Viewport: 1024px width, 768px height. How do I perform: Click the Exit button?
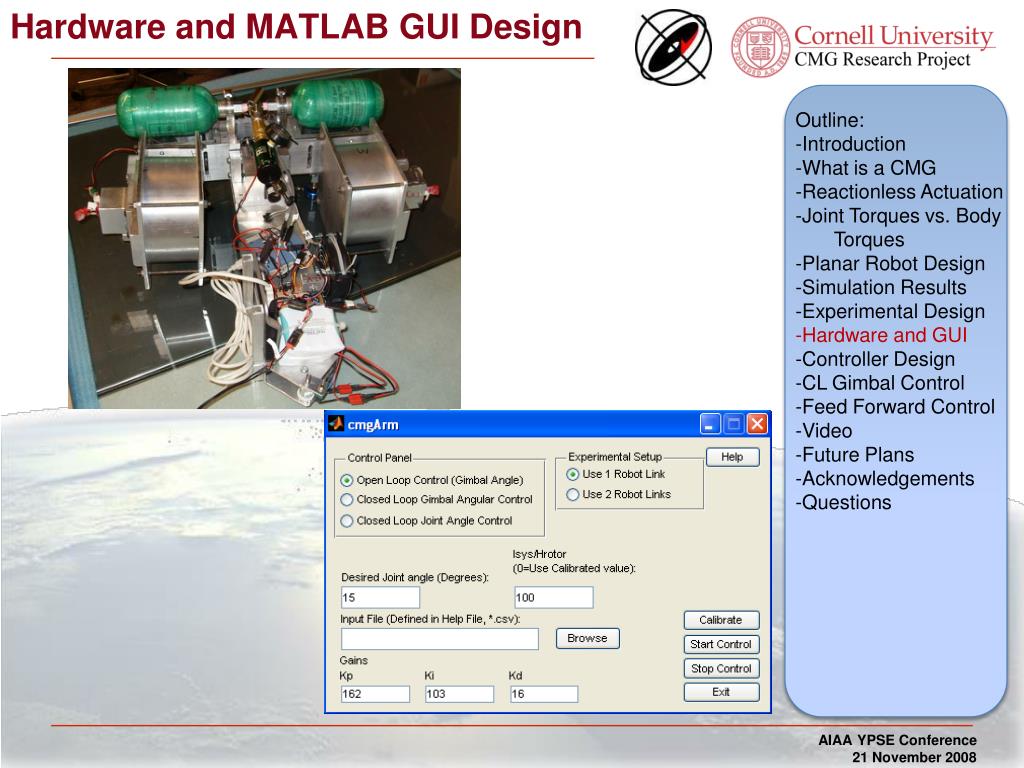click(721, 692)
